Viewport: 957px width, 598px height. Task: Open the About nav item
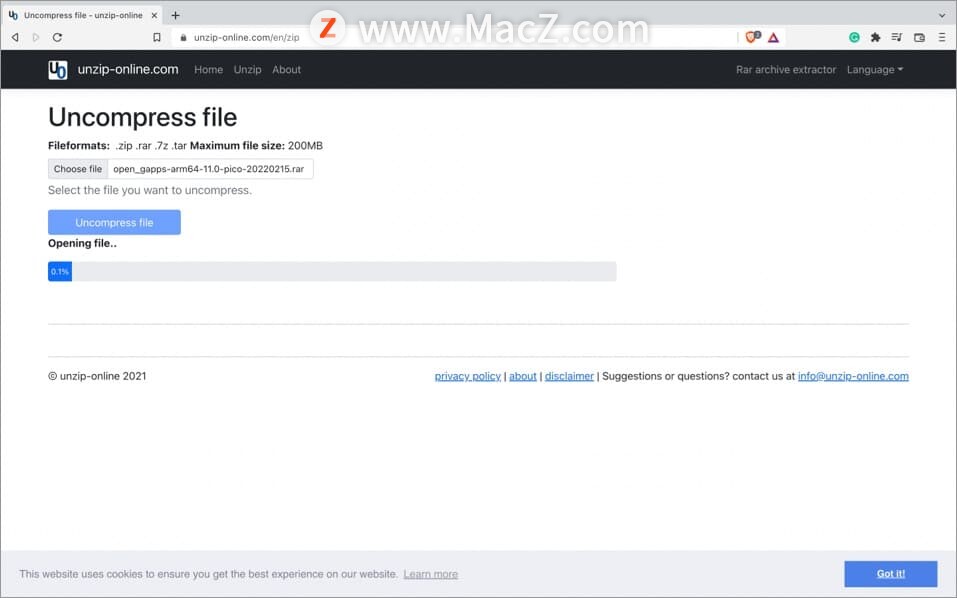286,70
